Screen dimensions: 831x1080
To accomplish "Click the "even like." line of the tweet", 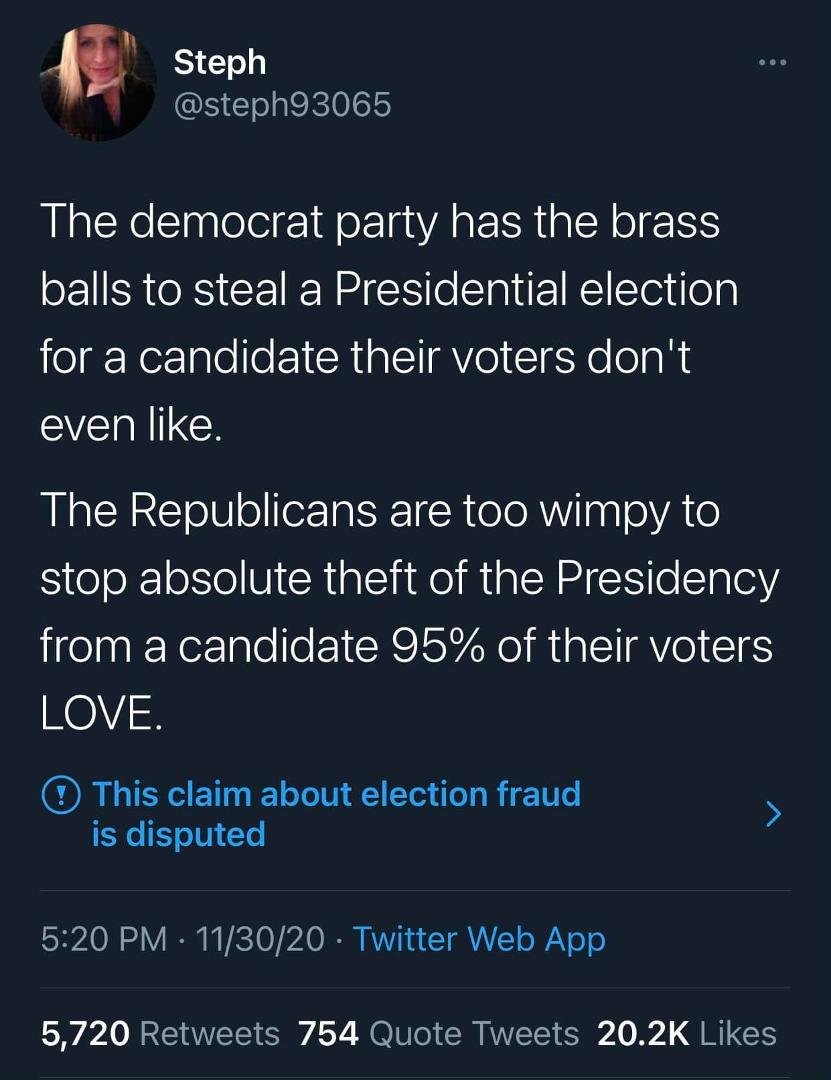I will click(132, 426).
